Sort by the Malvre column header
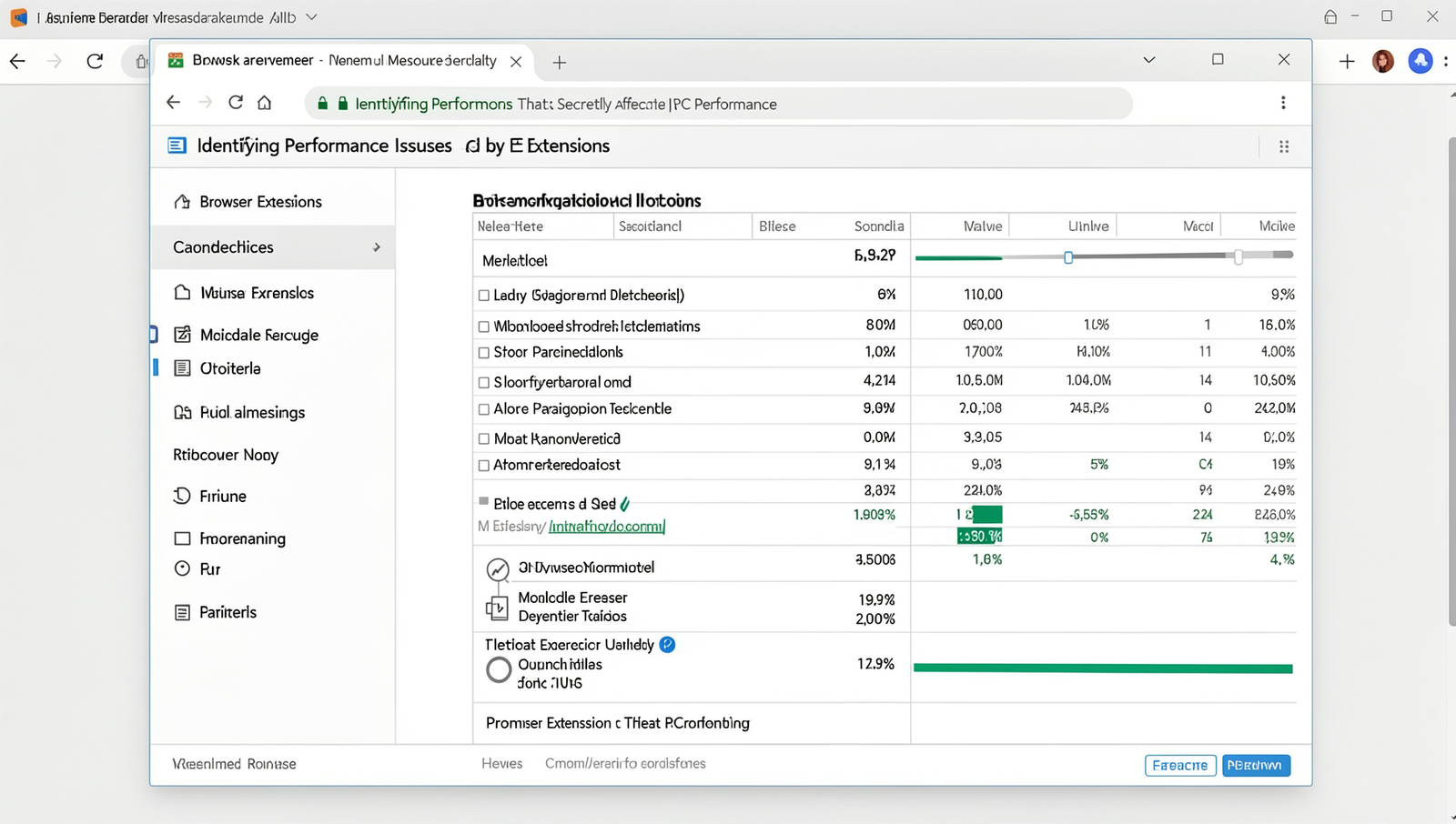1456x824 pixels. coord(983,226)
